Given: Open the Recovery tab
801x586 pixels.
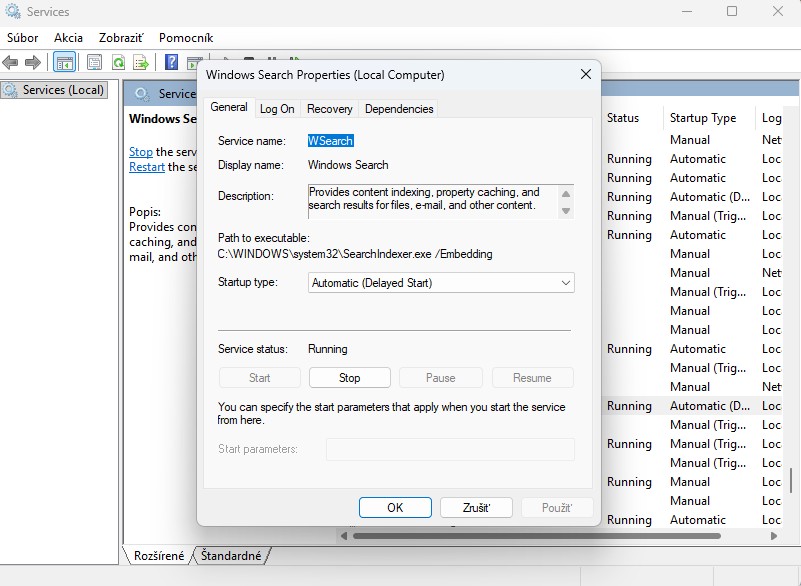Looking at the screenshot, I should point(329,109).
